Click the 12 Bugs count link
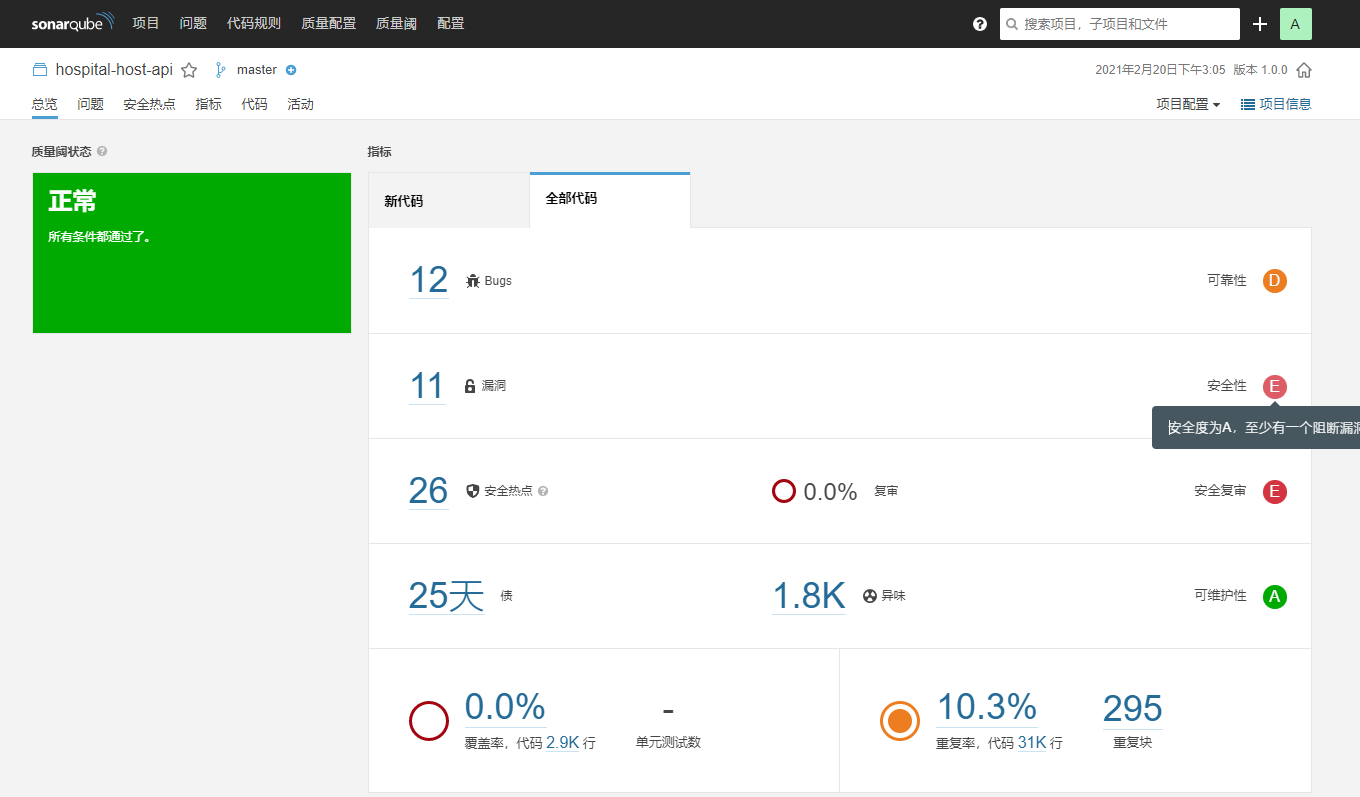Screen dimensions: 1360x797 coord(428,281)
